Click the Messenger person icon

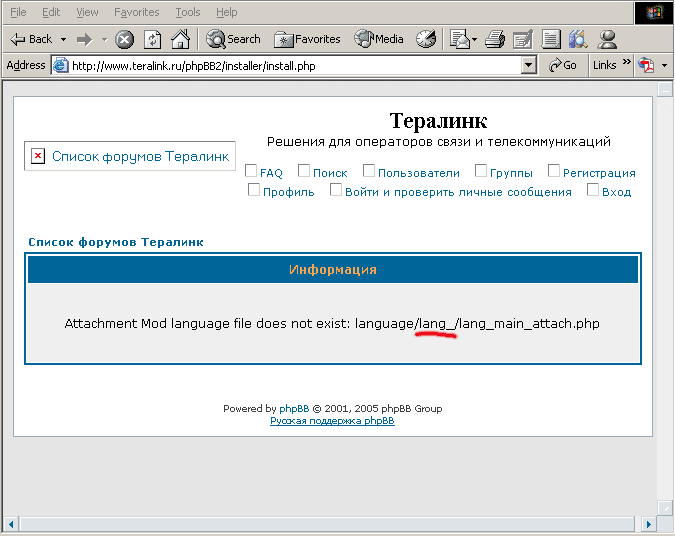607,39
